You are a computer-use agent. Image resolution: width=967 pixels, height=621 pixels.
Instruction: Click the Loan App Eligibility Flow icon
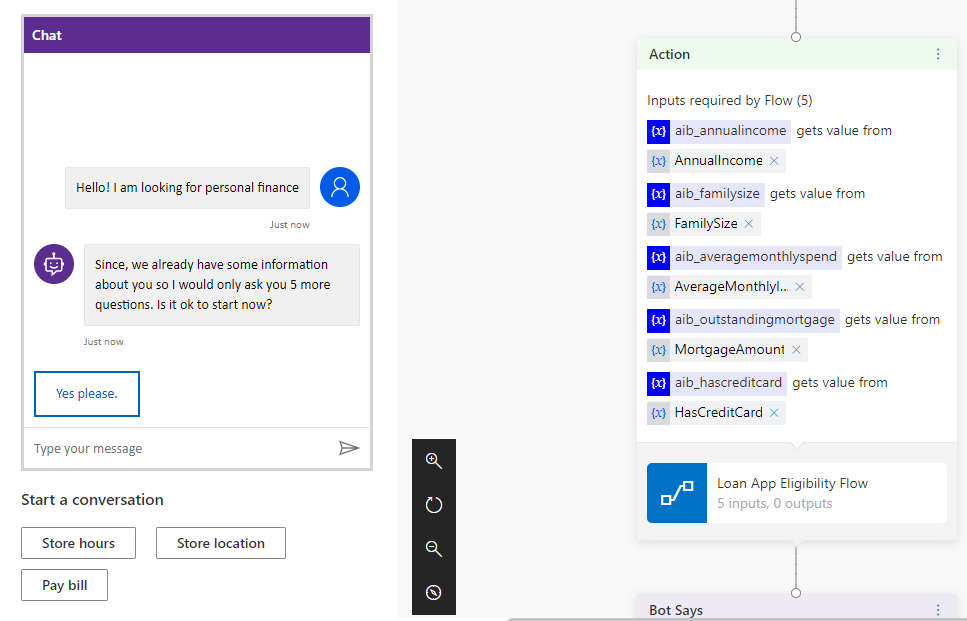click(x=675, y=493)
